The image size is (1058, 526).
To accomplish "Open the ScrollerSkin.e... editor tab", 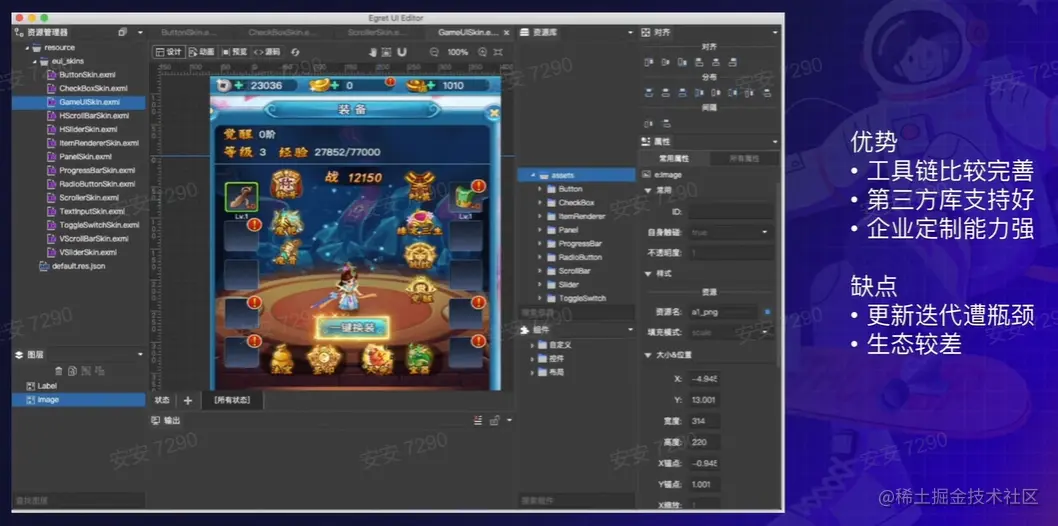I will click(x=376, y=32).
